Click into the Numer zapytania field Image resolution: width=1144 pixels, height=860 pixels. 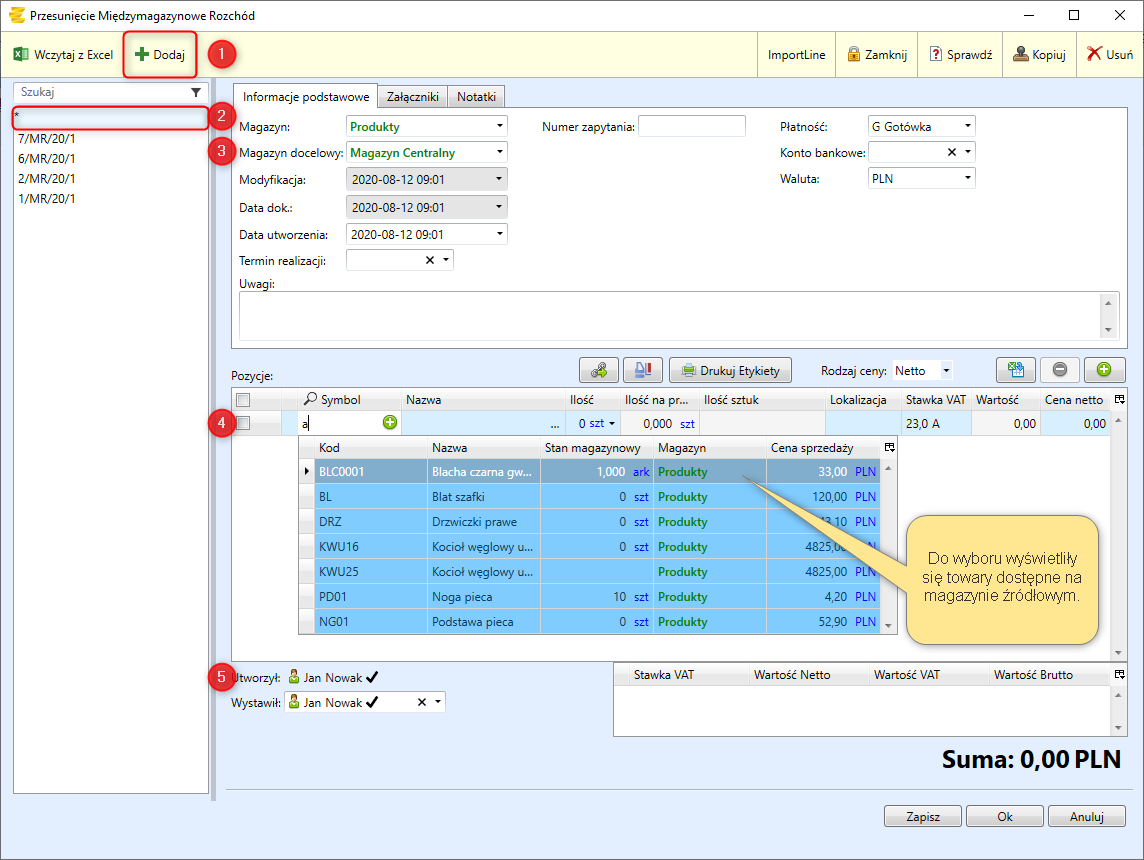691,126
